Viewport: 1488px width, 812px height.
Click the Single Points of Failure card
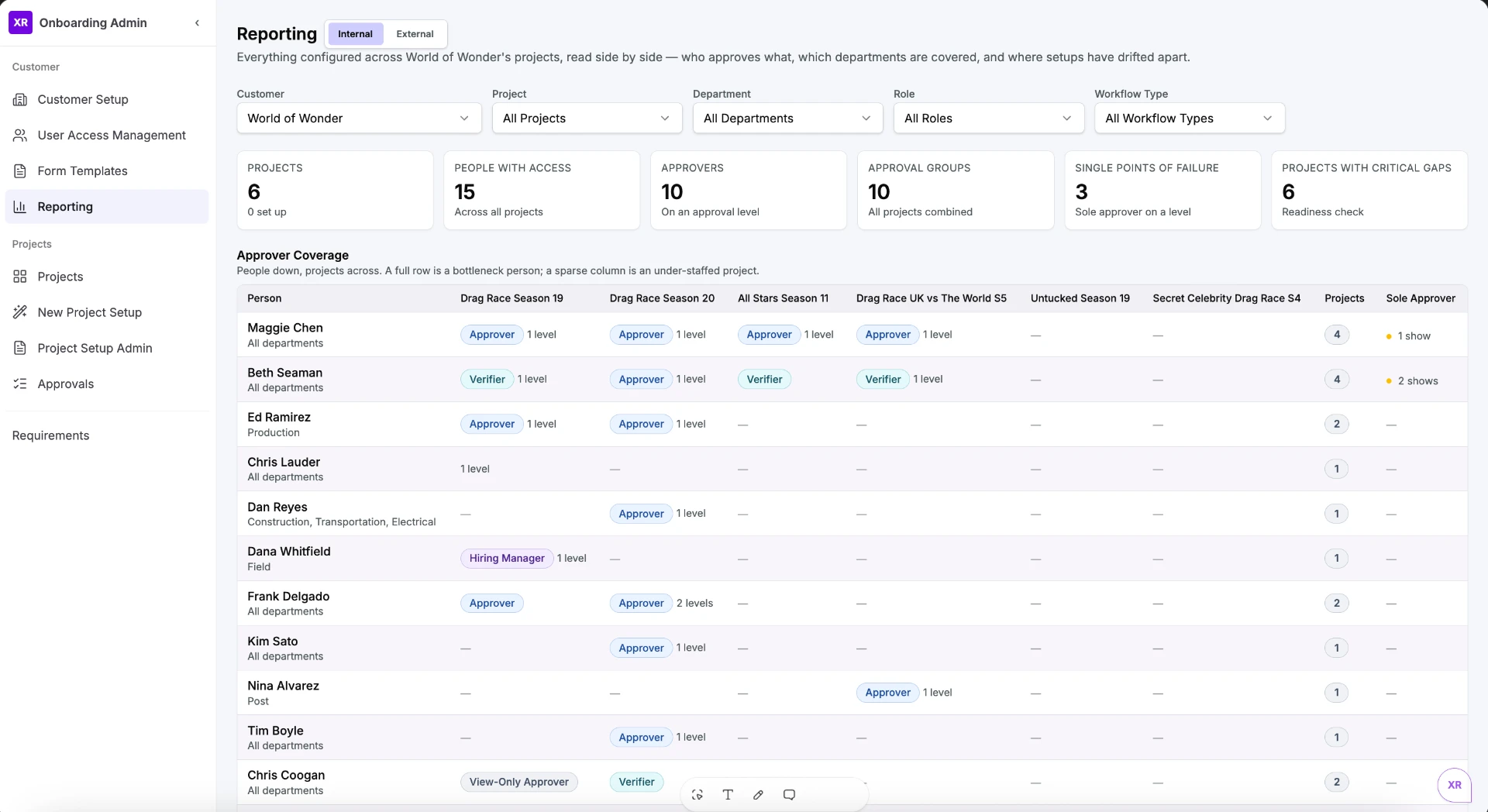click(1162, 190)
